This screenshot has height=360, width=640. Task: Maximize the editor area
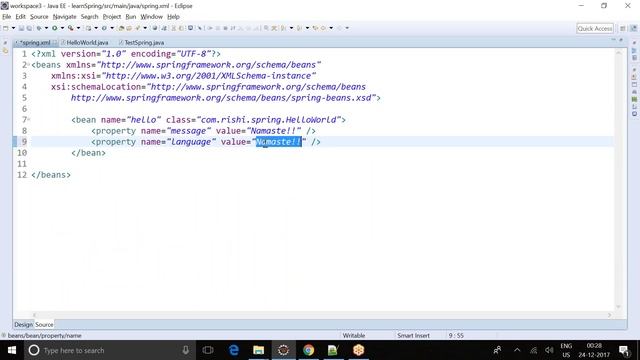pyautogui.click(x=621, y=40)
